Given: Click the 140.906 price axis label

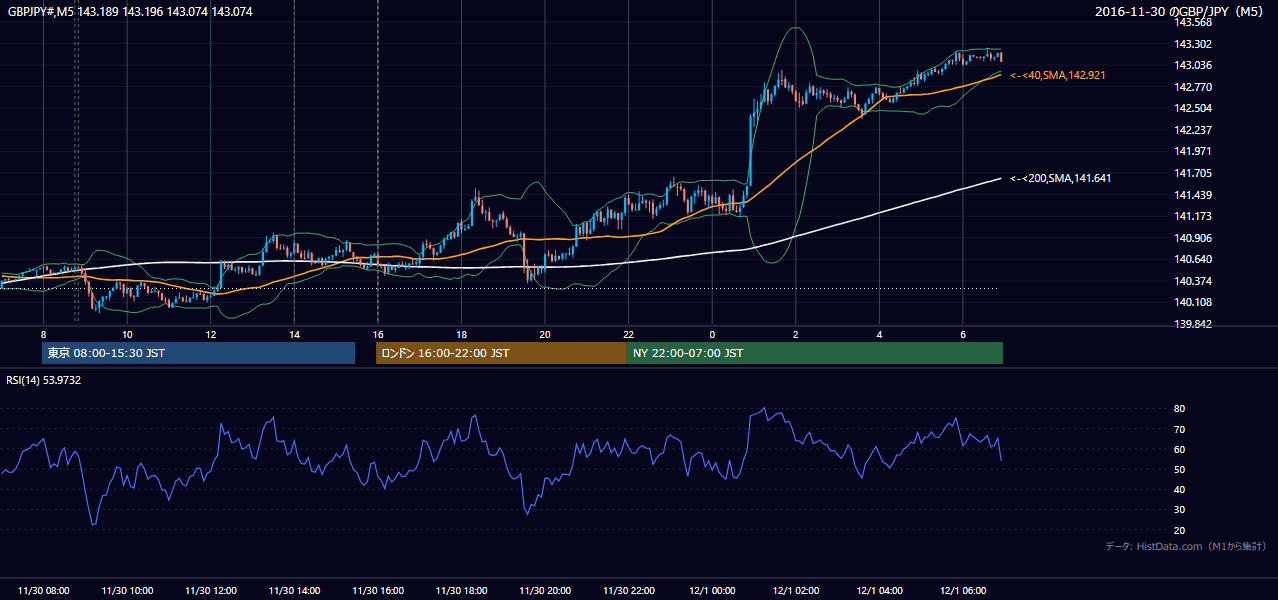Looking at the screenshot, I should (x=1192, y=238).
